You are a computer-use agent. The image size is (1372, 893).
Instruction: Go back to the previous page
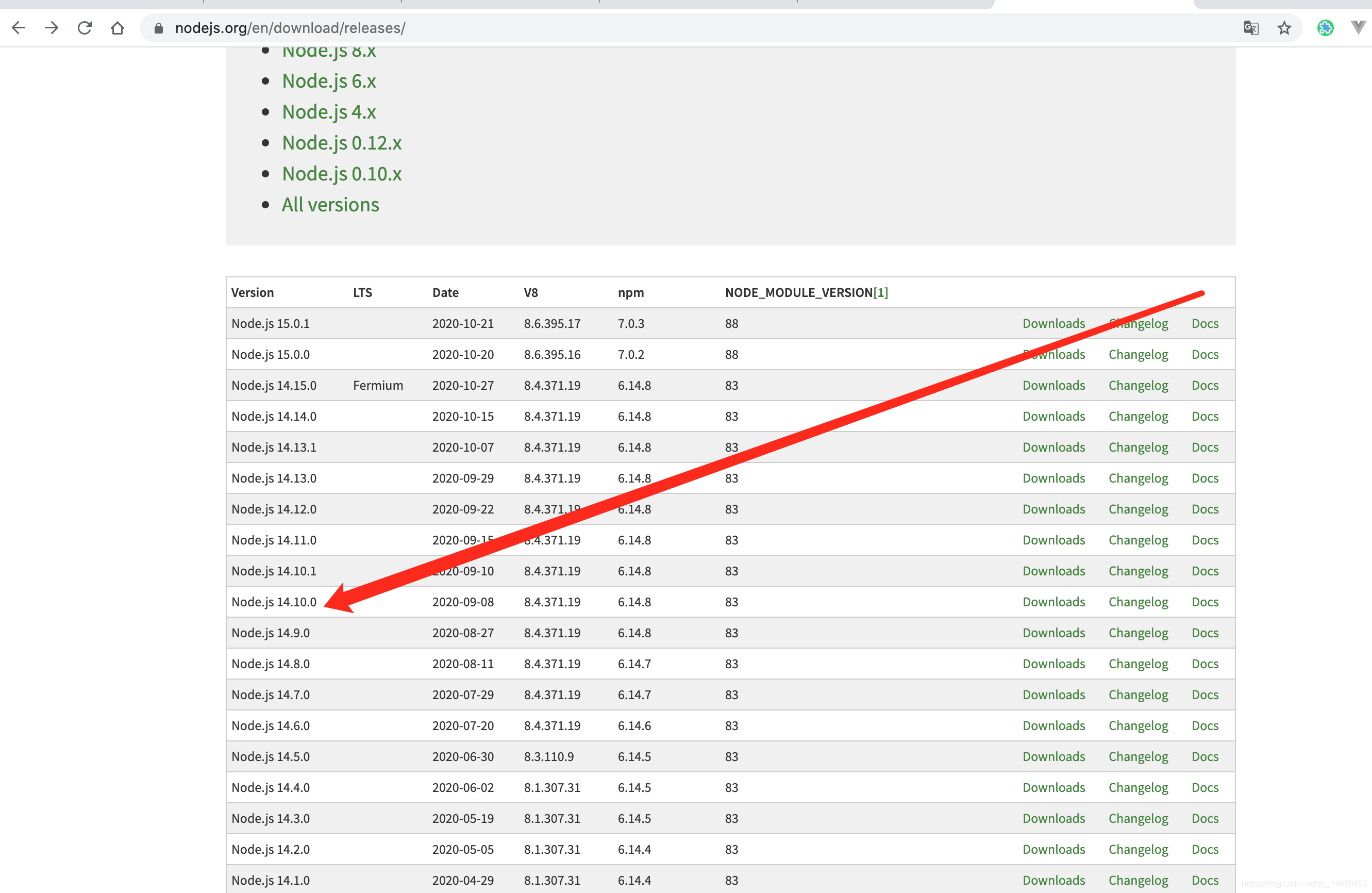click(19, 28)
